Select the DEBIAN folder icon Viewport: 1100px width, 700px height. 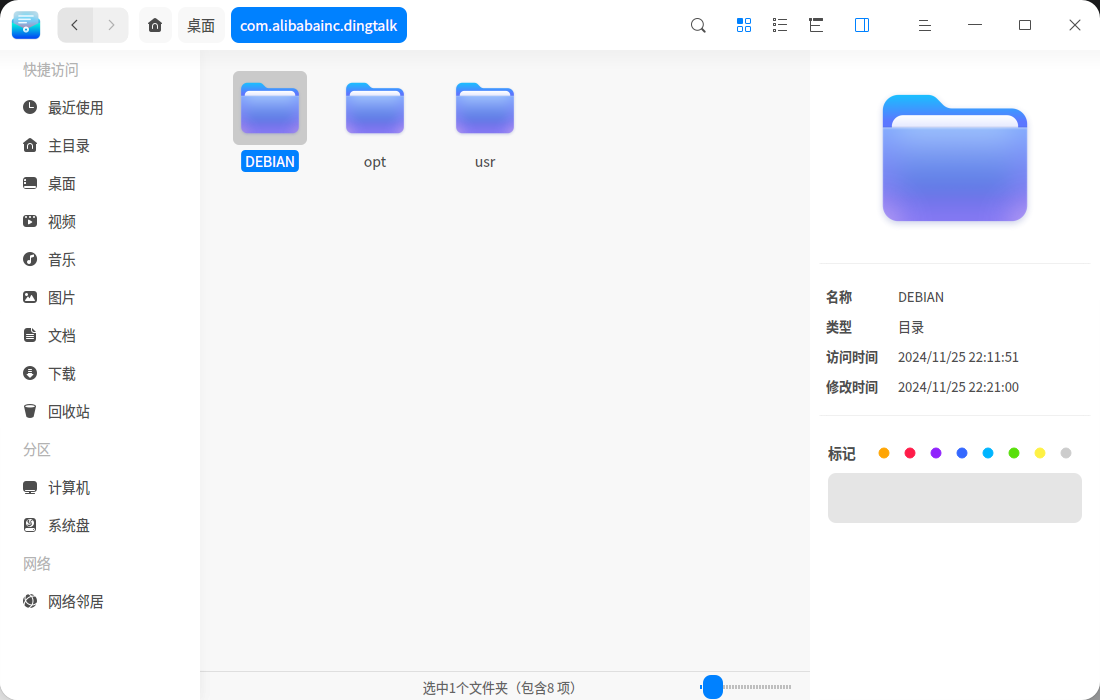click(x=270, y=108)
